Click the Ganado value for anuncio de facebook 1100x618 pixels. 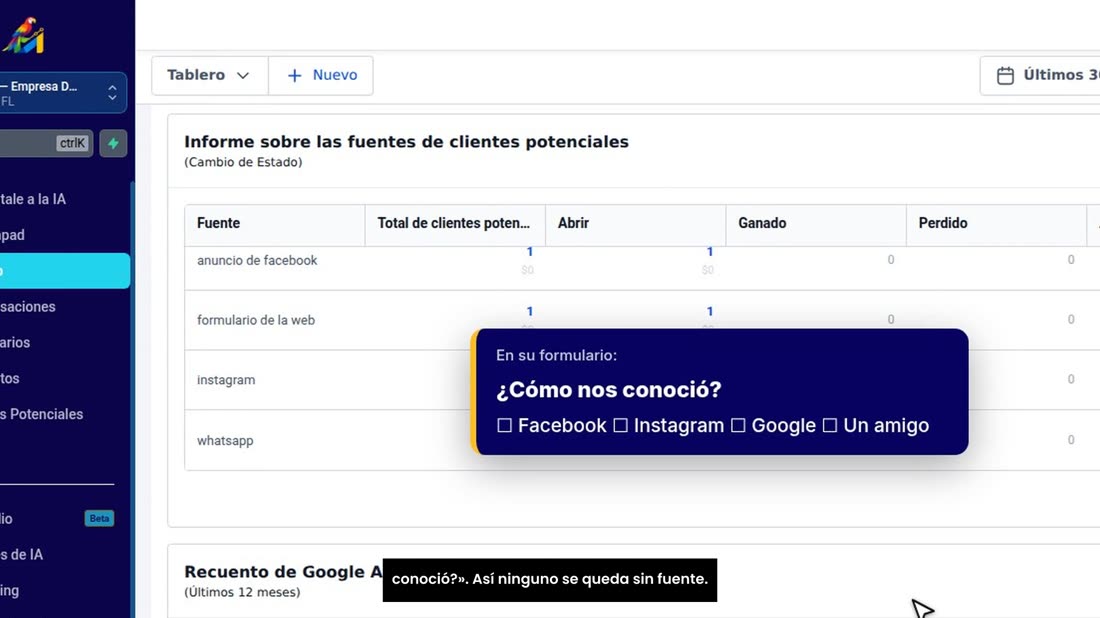tap(891, 260)
